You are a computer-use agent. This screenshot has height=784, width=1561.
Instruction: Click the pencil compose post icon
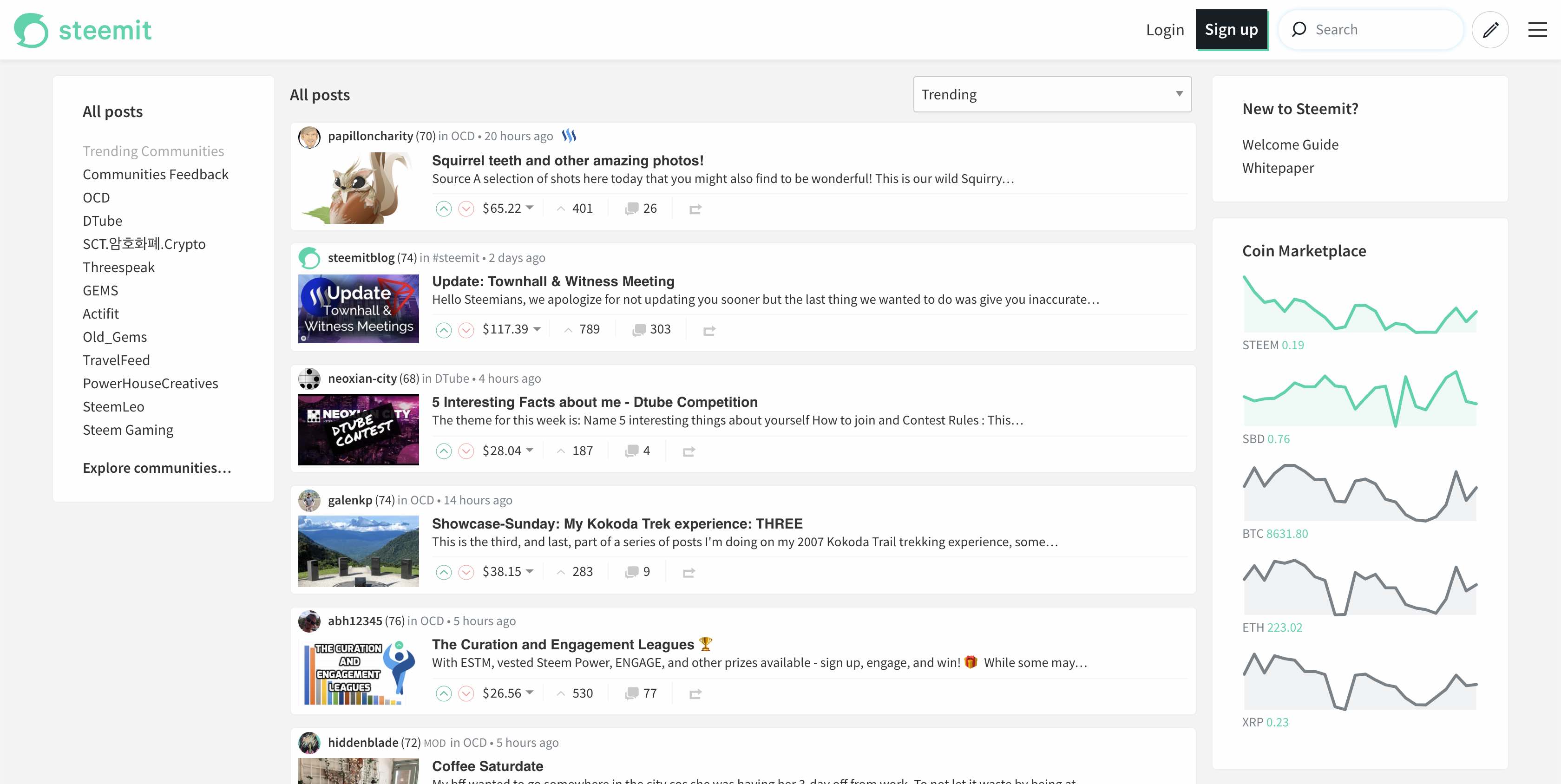pos(1490,30)
